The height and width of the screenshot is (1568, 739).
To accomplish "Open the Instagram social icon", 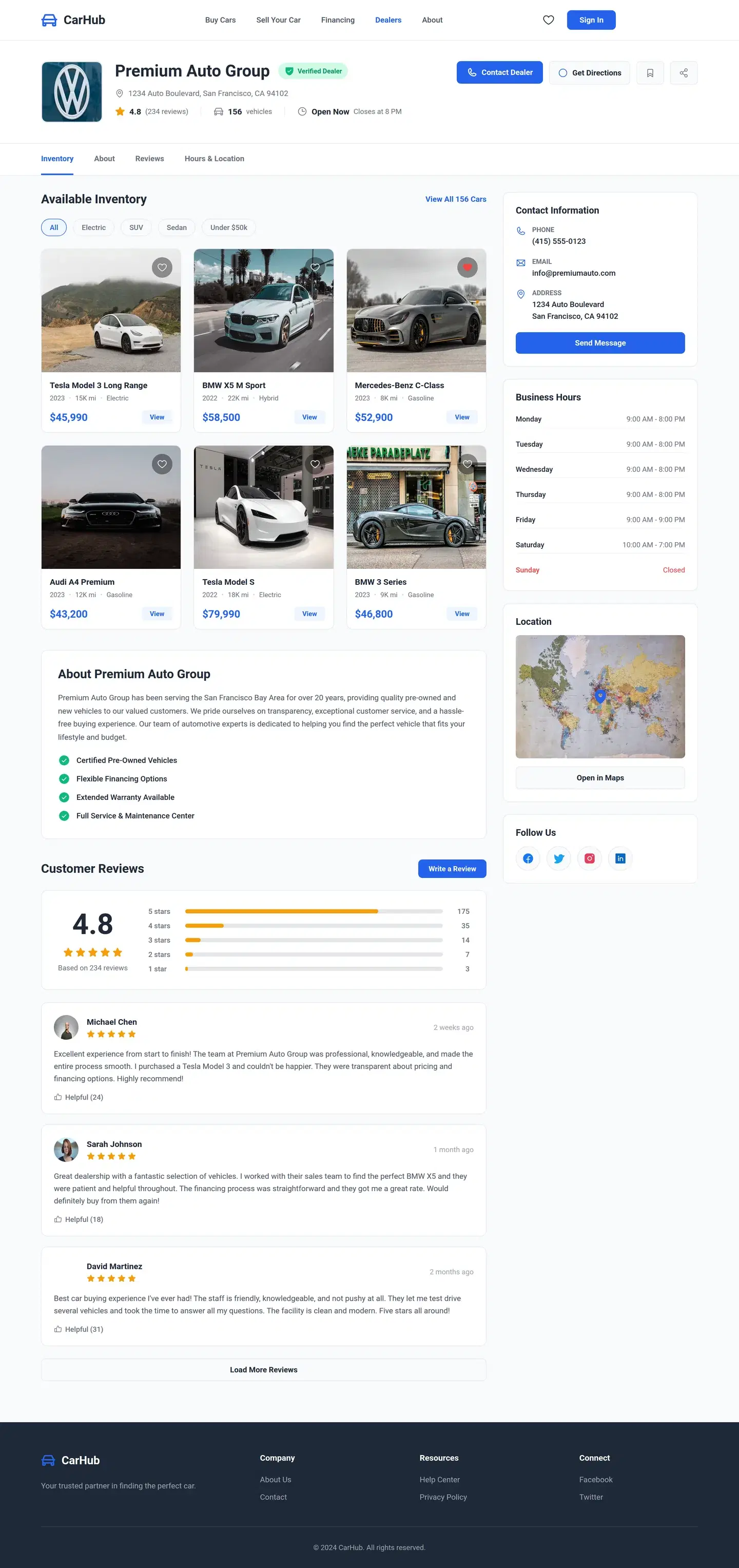I will pos(589,858).
